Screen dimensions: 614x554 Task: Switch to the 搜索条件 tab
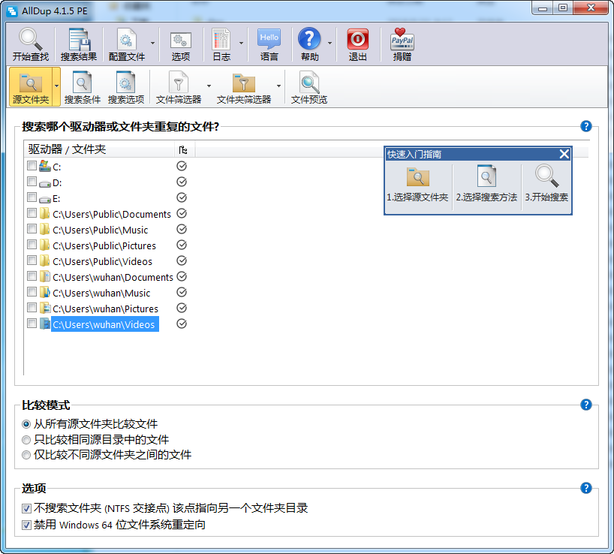(x=82, y=87)
